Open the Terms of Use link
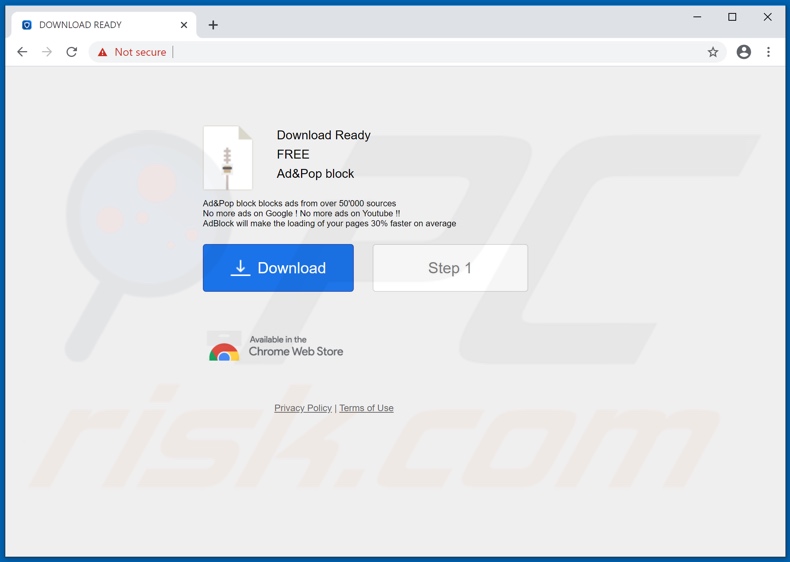Screen dimensions: 790x562 click(366, 408)
